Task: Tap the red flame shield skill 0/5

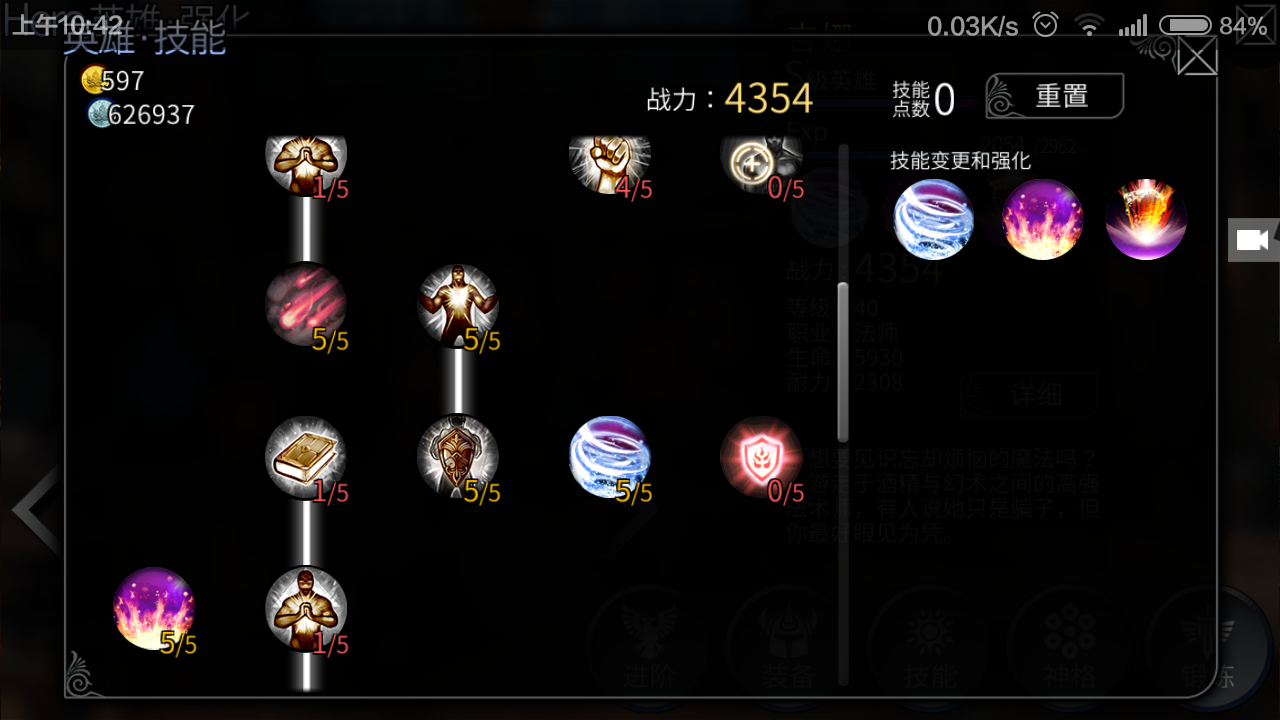Action: pos(762,457)
